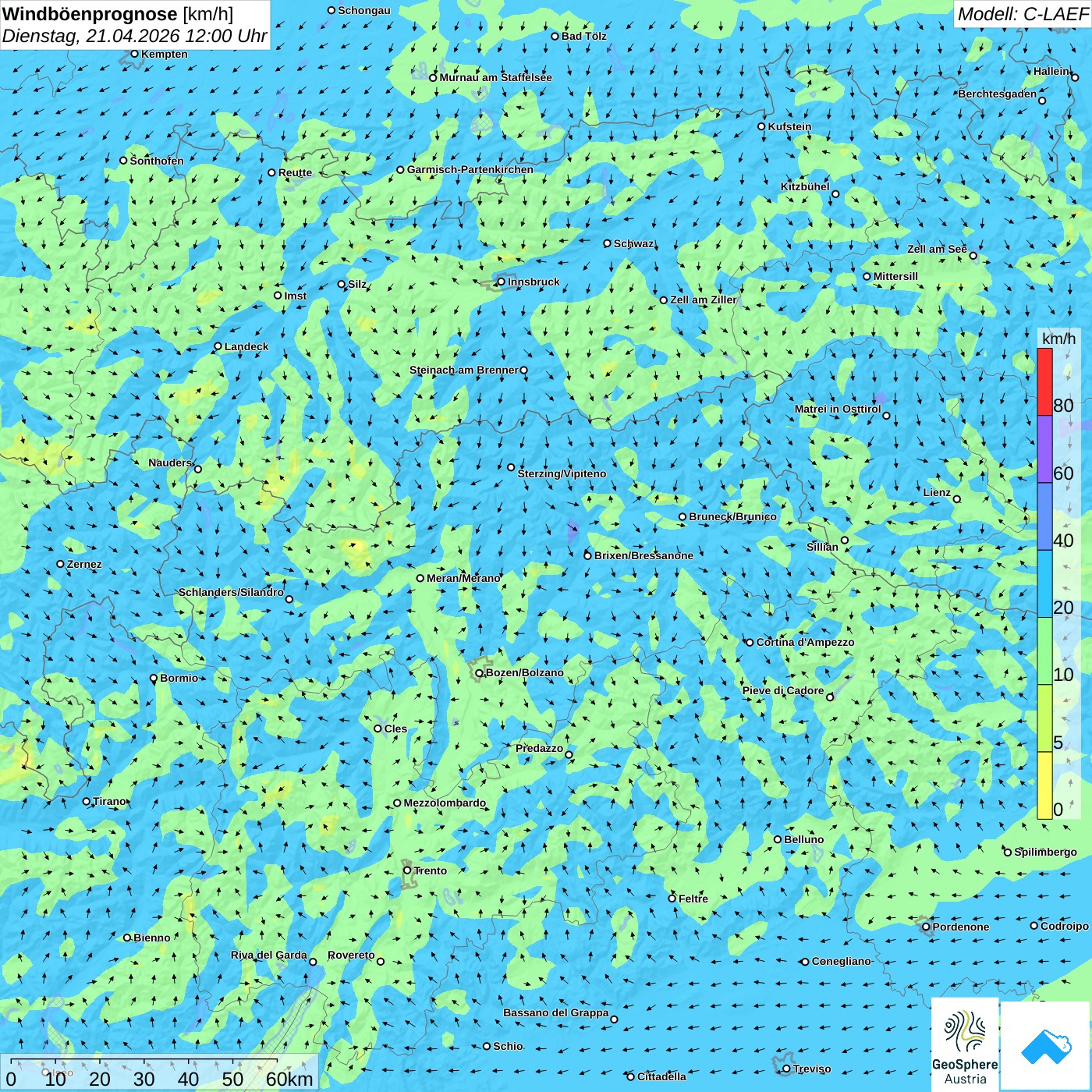The width and height of the screenshot is (1092, 1092).
Task: Click the date 'Dienstag, 21.04.2026 12:00 Uhr'
Action: click(x=134, y=36)
